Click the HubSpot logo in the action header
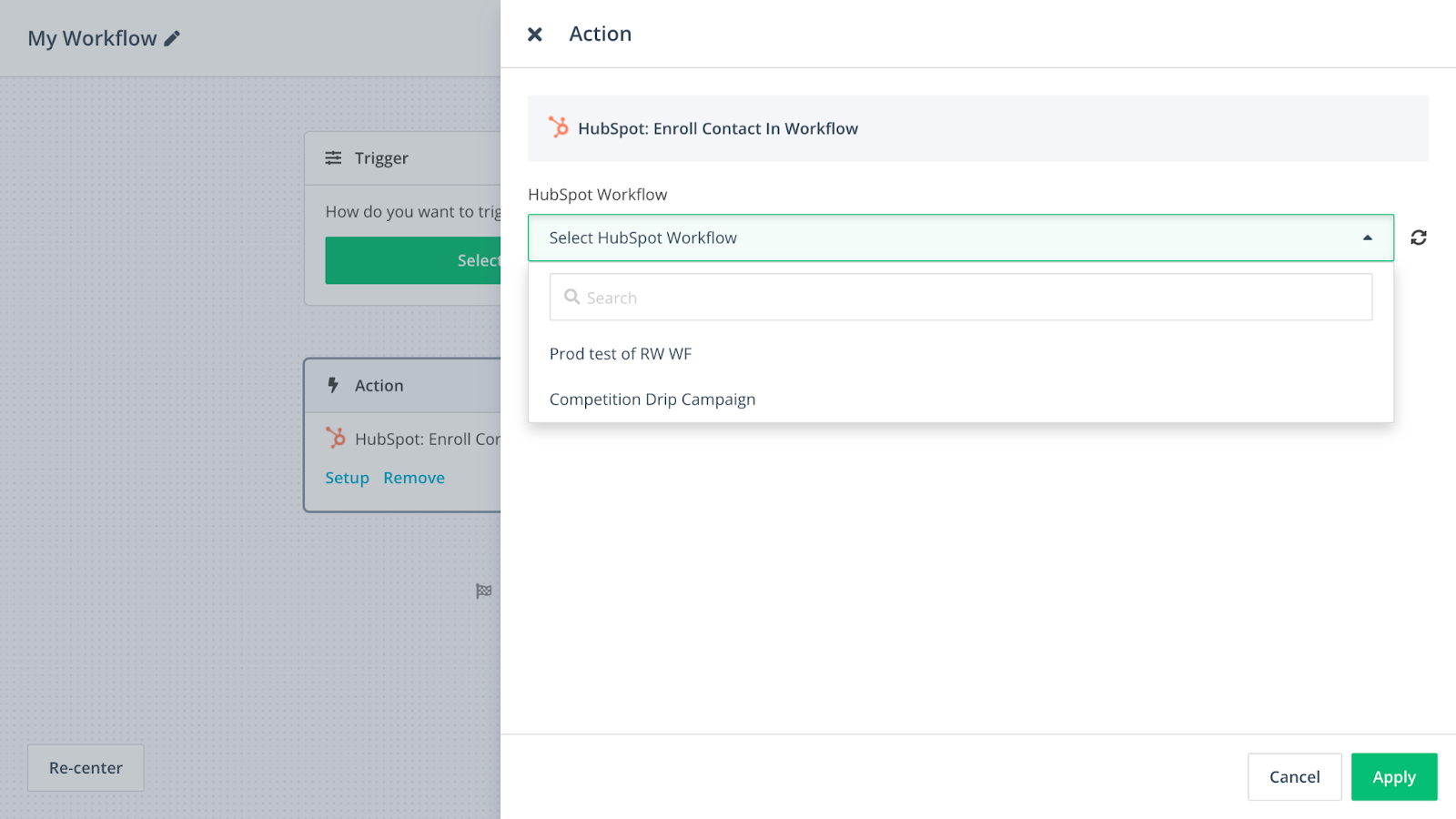The height and width of the screenshot is (819, 1456). pyautogui.click(x=559, y=127)
